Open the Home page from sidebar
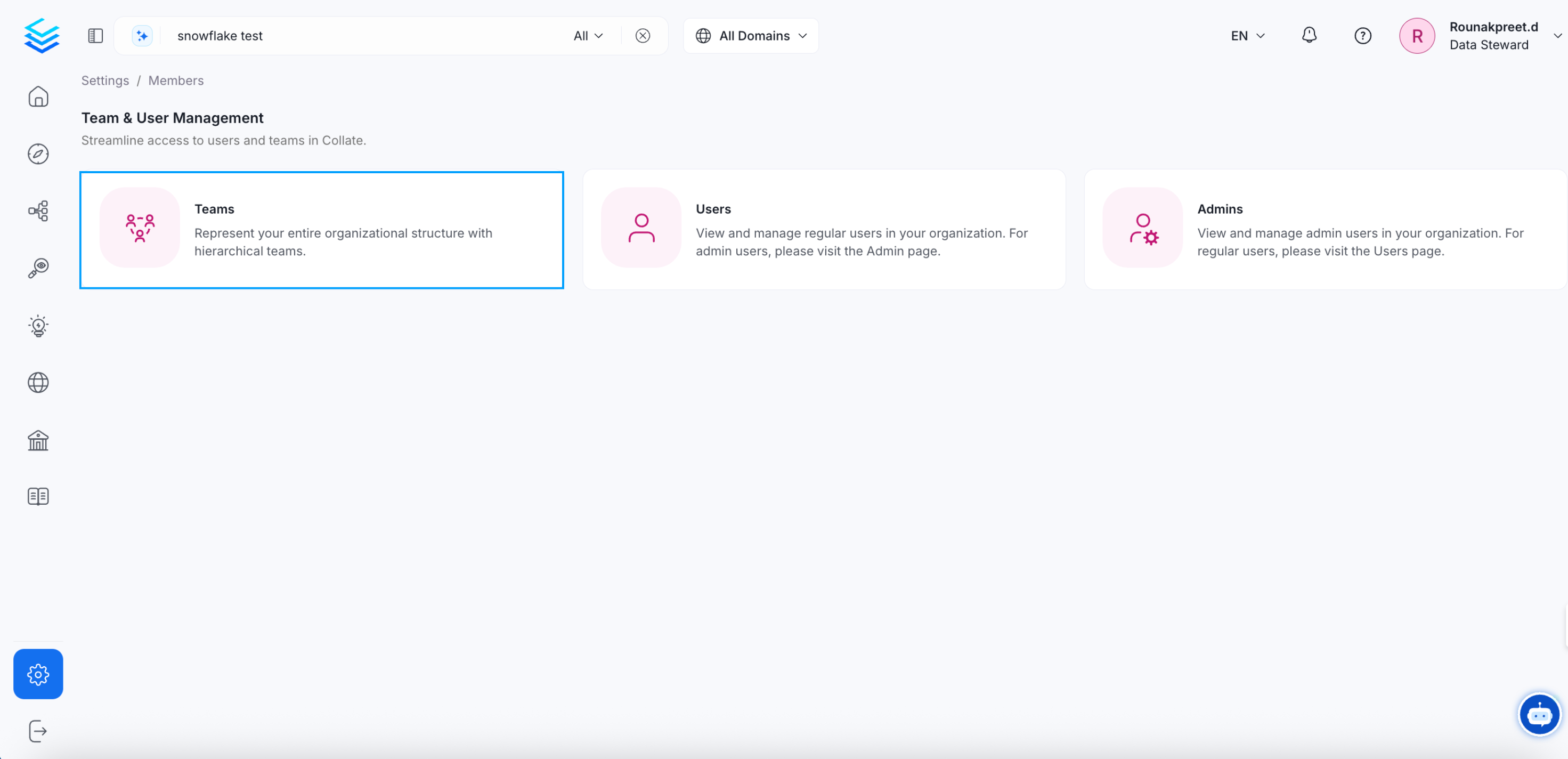The image size is (1568, 759). point(38,96)
